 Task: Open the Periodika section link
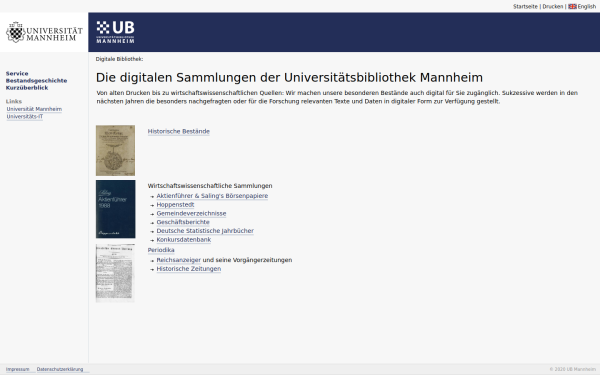coord(161,250)
